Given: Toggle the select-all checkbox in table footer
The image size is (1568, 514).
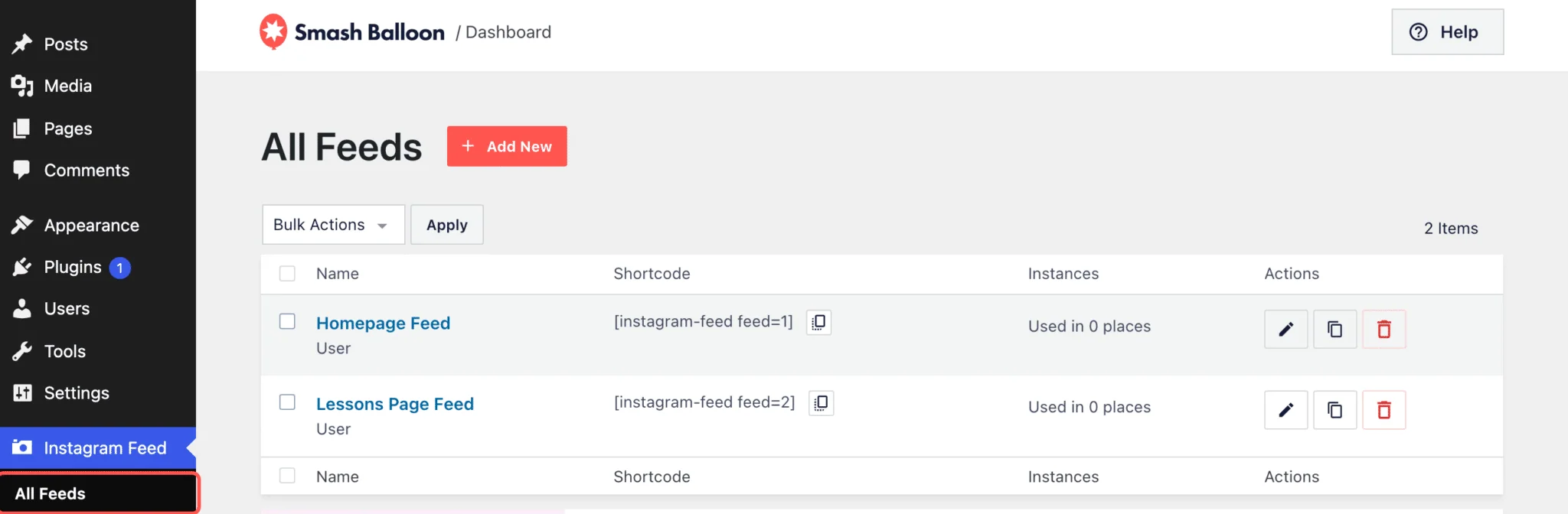Looking at the screenshot, I should (x=287, y=476).
